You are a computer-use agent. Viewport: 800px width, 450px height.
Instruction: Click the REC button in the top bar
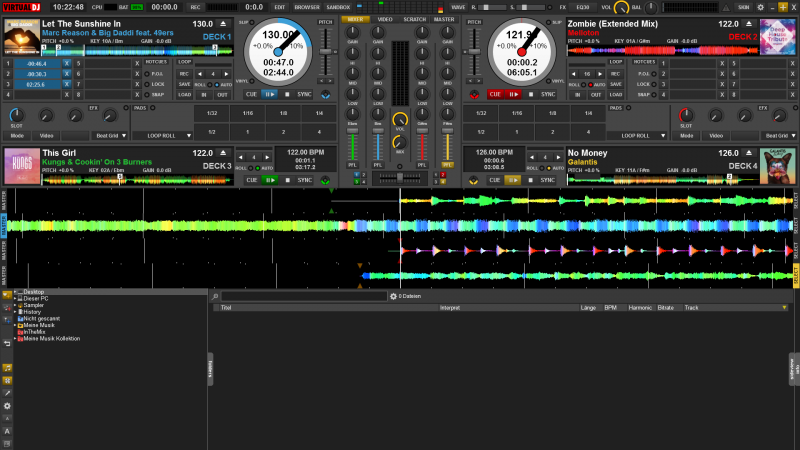point(195,7)
